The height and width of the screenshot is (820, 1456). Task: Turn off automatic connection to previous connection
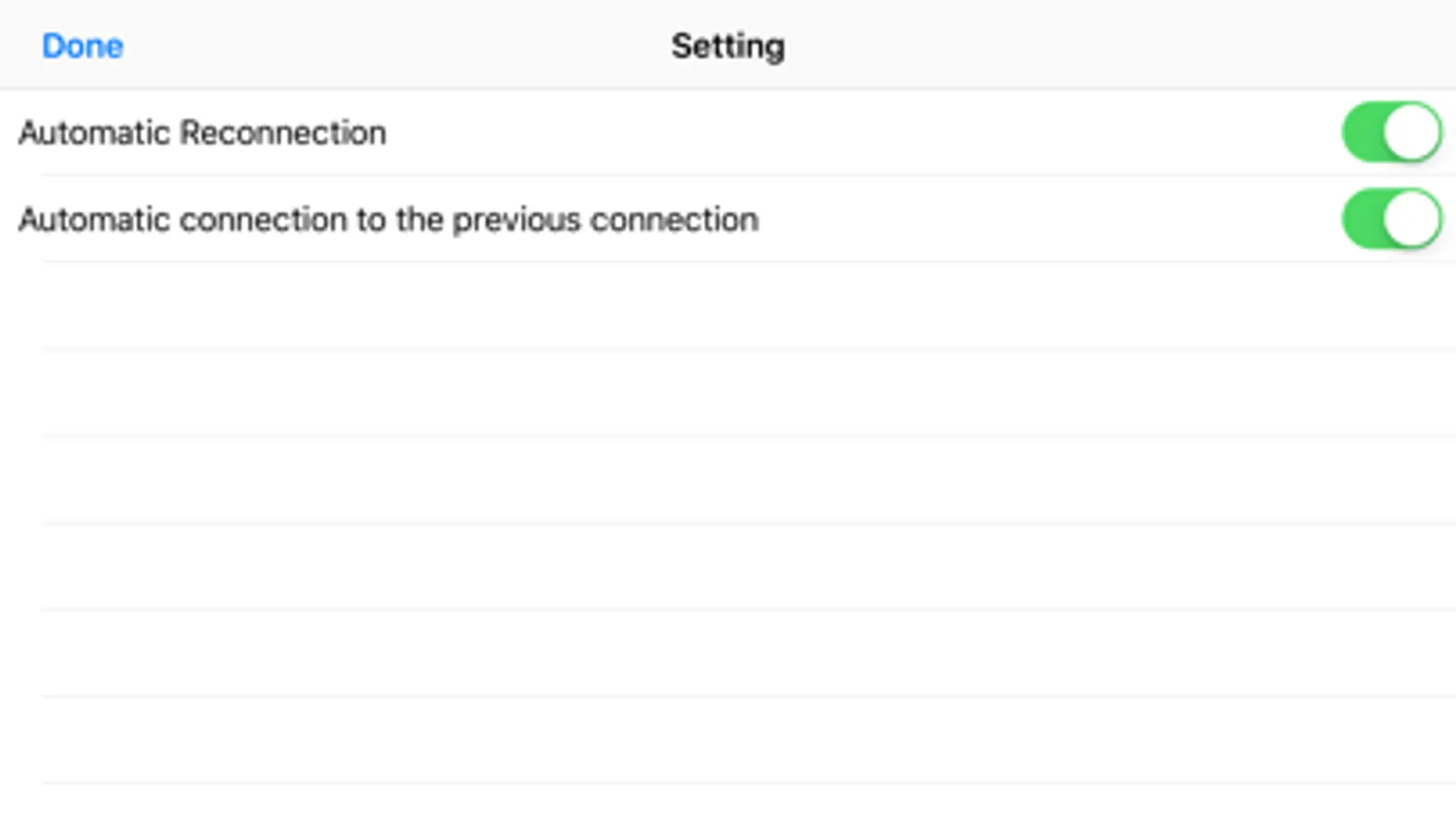pyautogui.click(x=1390, y=219)
